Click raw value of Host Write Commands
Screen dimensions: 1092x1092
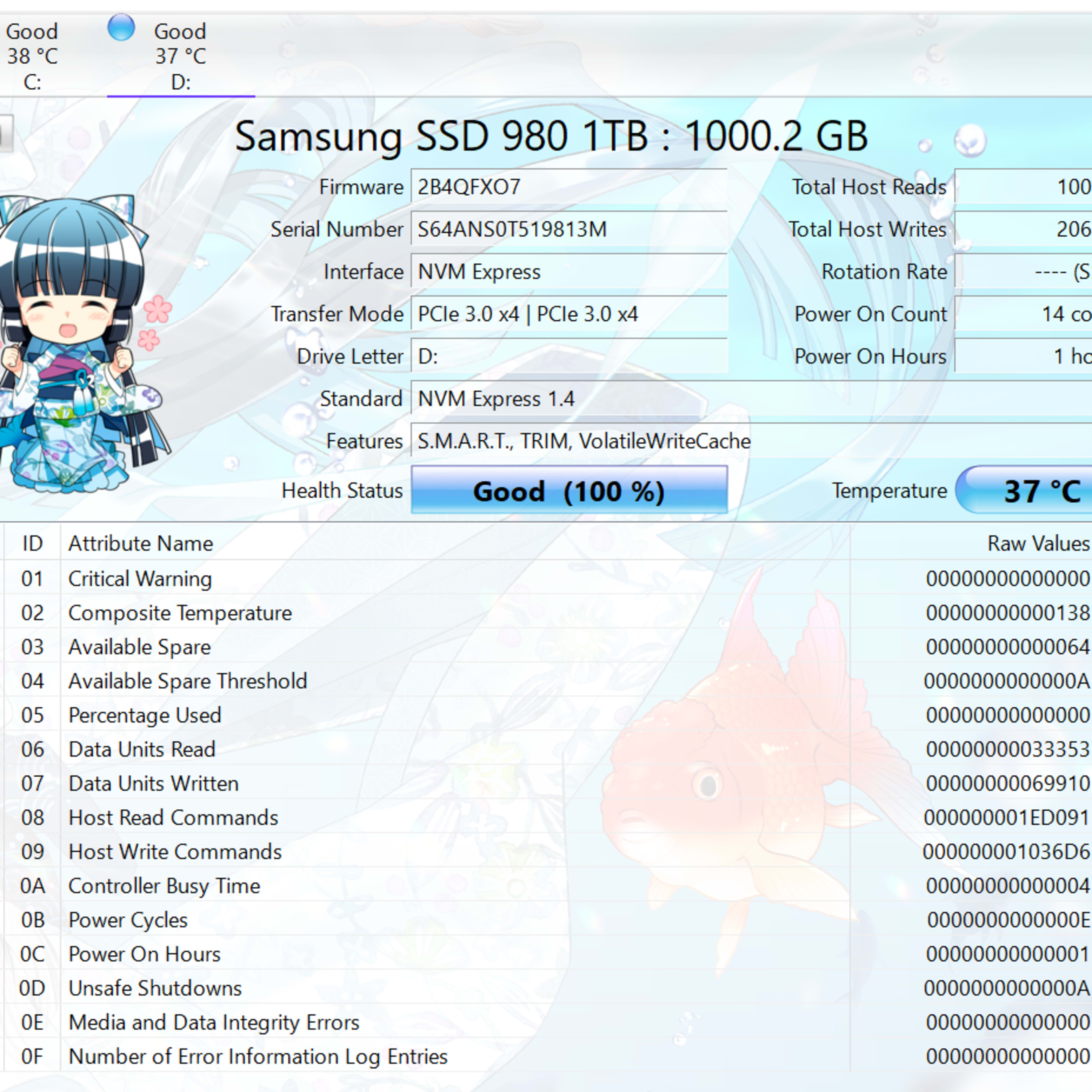click(x=1007, y=851)
